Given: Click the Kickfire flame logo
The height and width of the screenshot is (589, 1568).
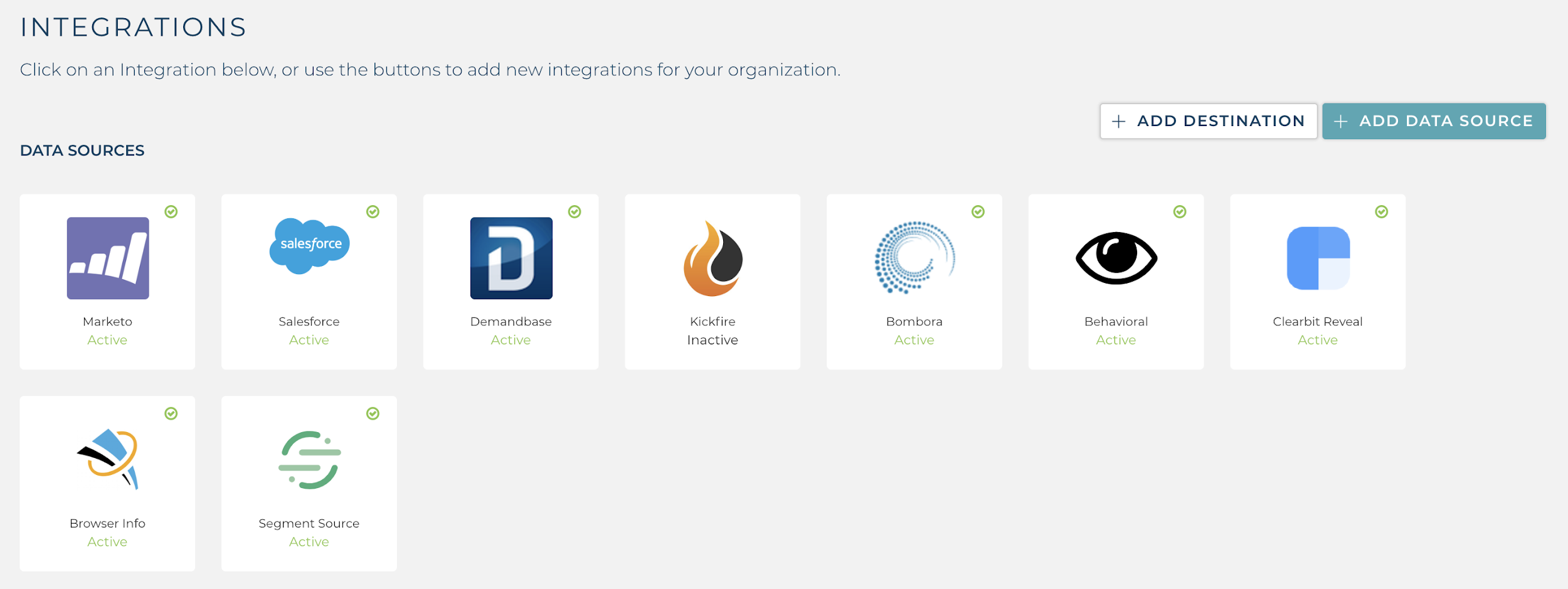Looking at the screenshot, I should pos(713,258).
